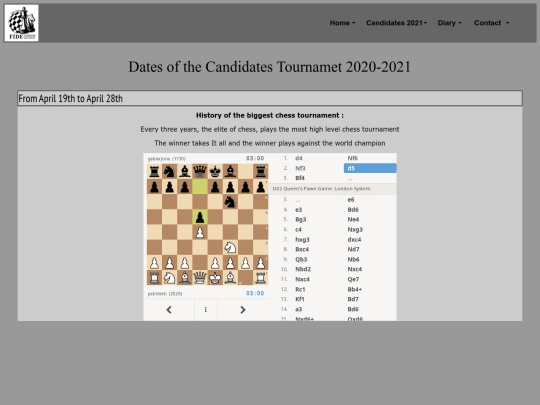Click the white bishop on f1

[230, 277]
